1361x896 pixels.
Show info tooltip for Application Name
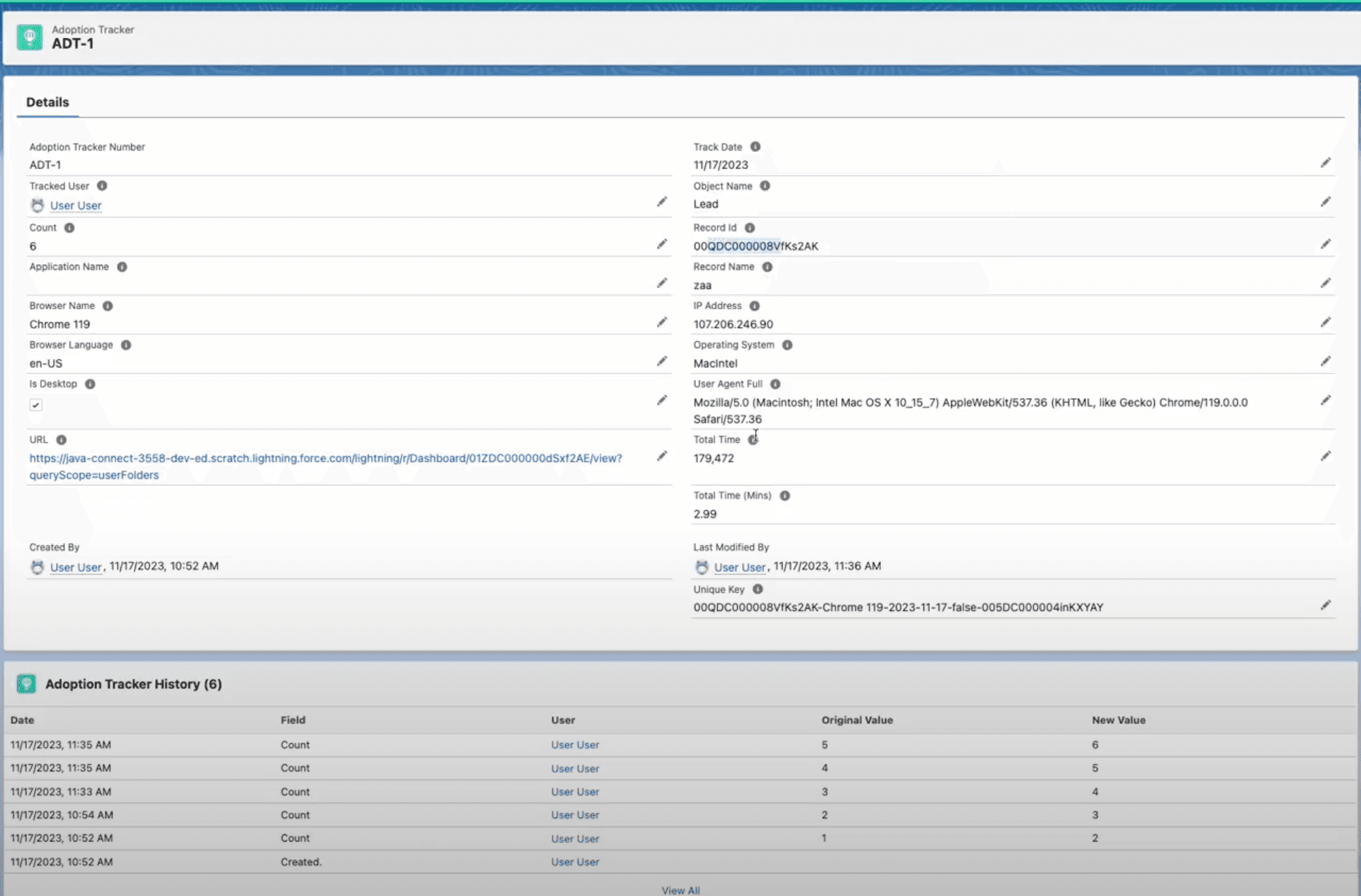(122, 267)
